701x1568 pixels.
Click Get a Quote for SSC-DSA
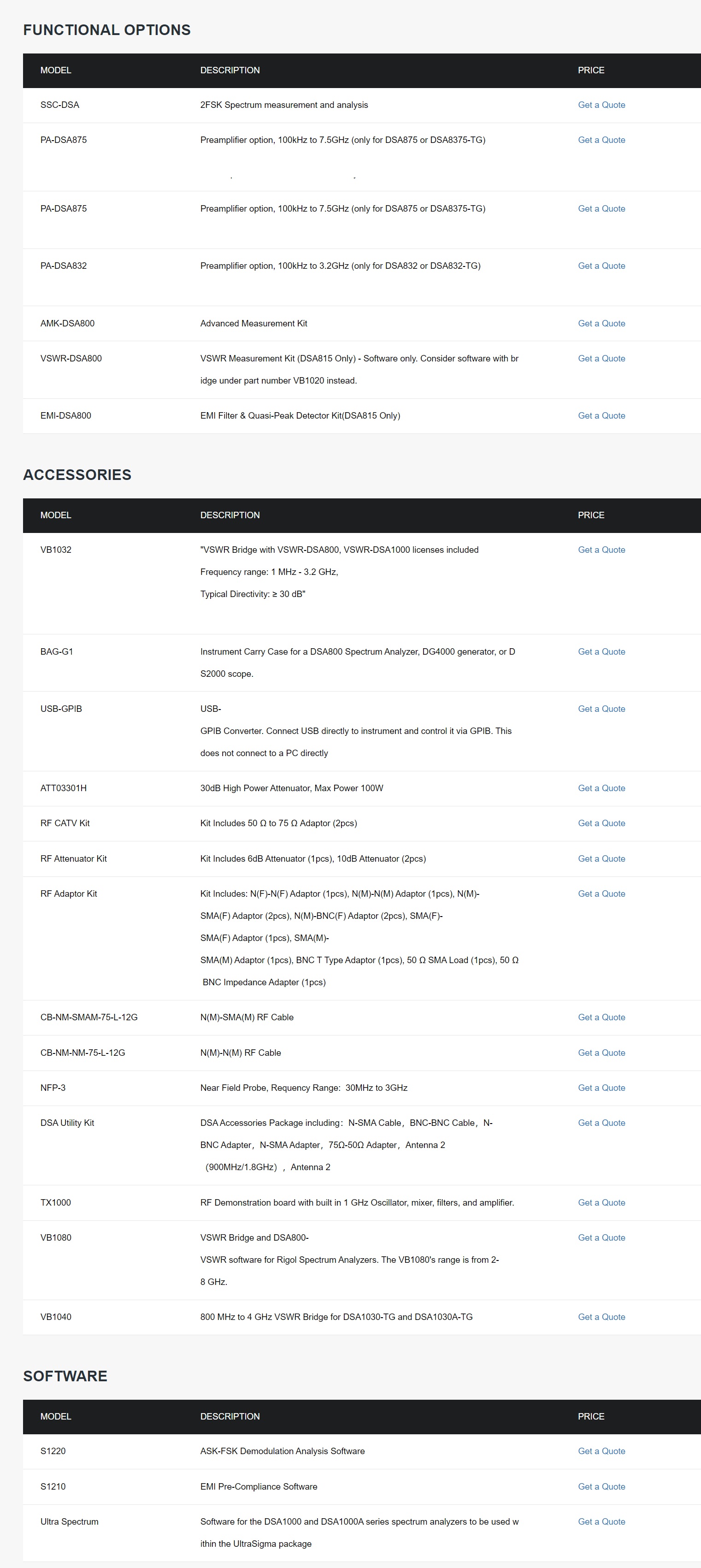[601, 105]
